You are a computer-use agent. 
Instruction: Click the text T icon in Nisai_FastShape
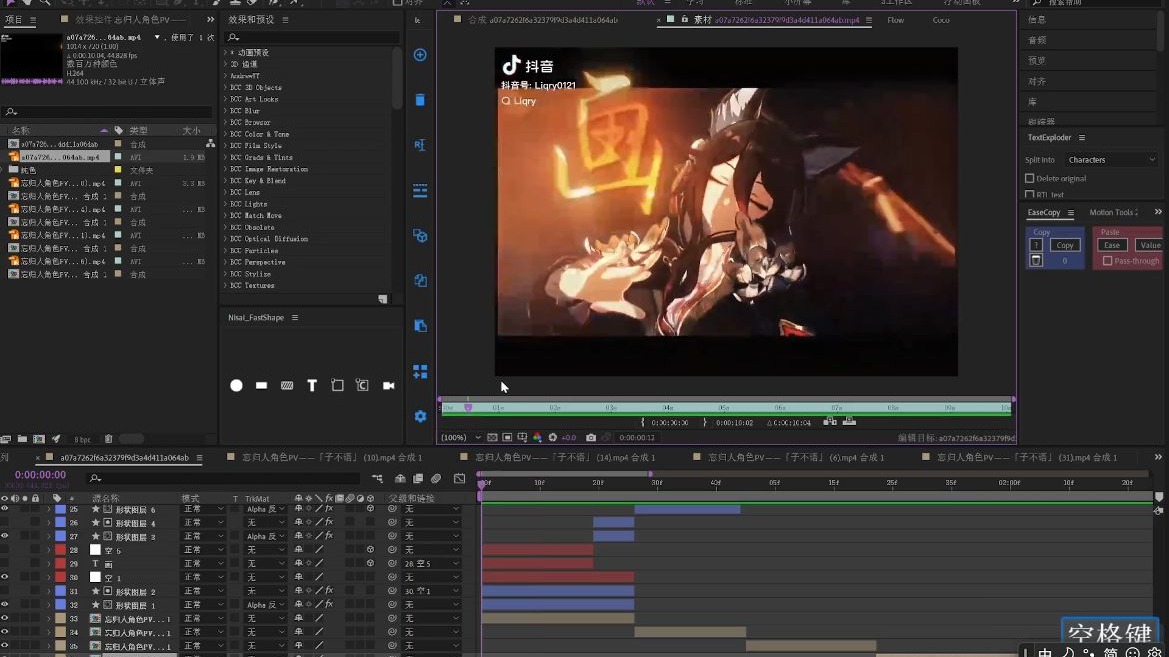pos(312,386)
